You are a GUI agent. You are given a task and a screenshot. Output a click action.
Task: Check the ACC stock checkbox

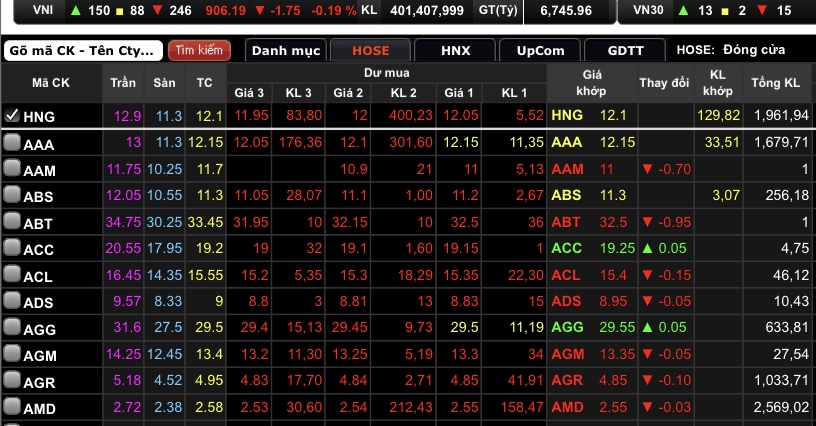11,248
